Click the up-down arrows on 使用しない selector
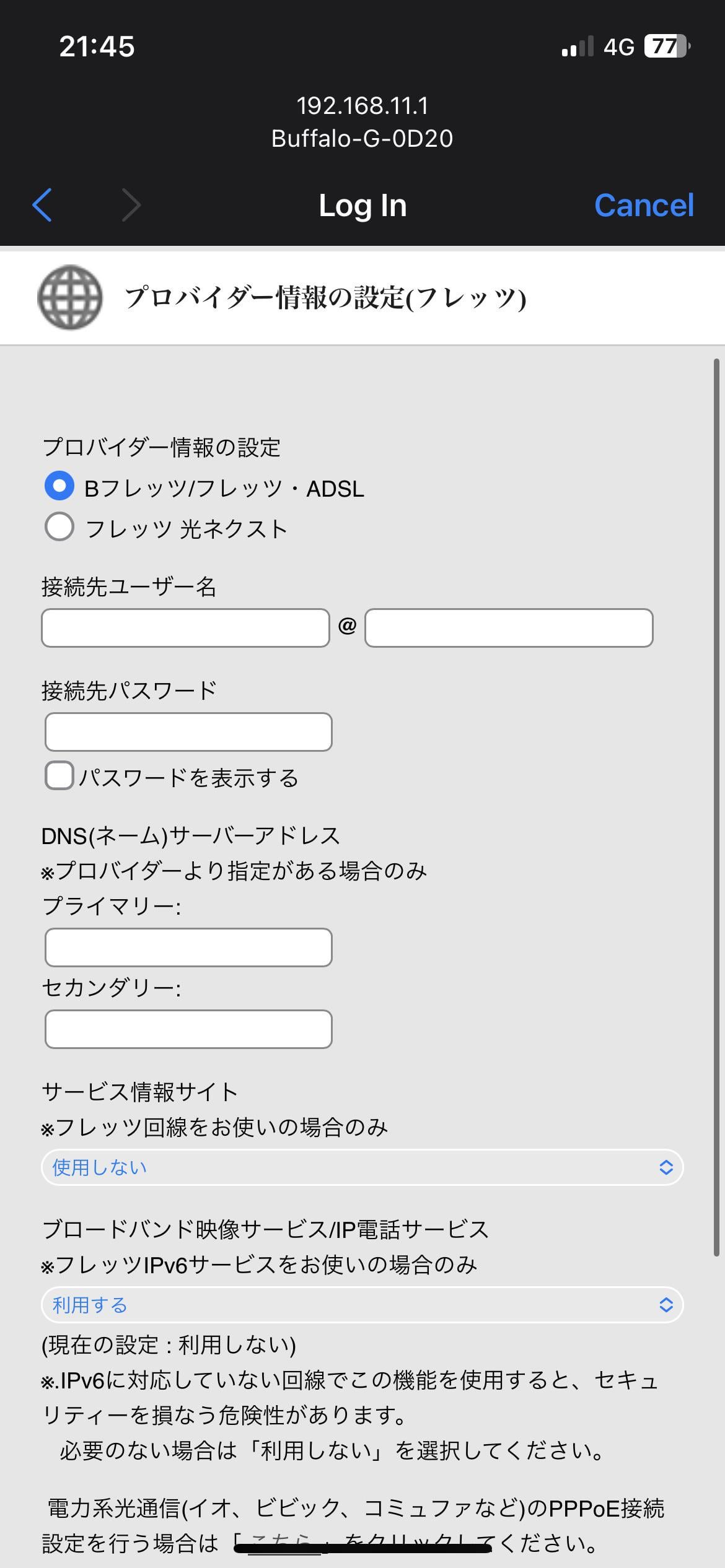This screenshot has width=725, height=1568. pyautogui.click(x=666, y=1167)
